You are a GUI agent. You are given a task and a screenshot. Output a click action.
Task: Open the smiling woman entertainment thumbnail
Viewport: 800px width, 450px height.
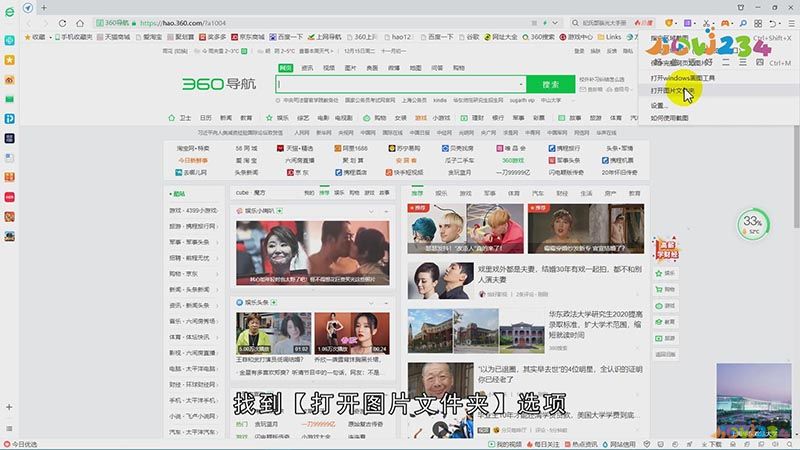coord(312,253)
